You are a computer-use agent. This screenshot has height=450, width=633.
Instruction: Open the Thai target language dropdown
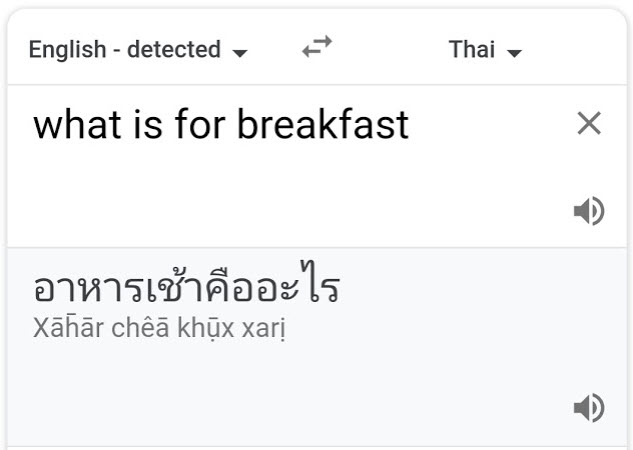(485, 50)
